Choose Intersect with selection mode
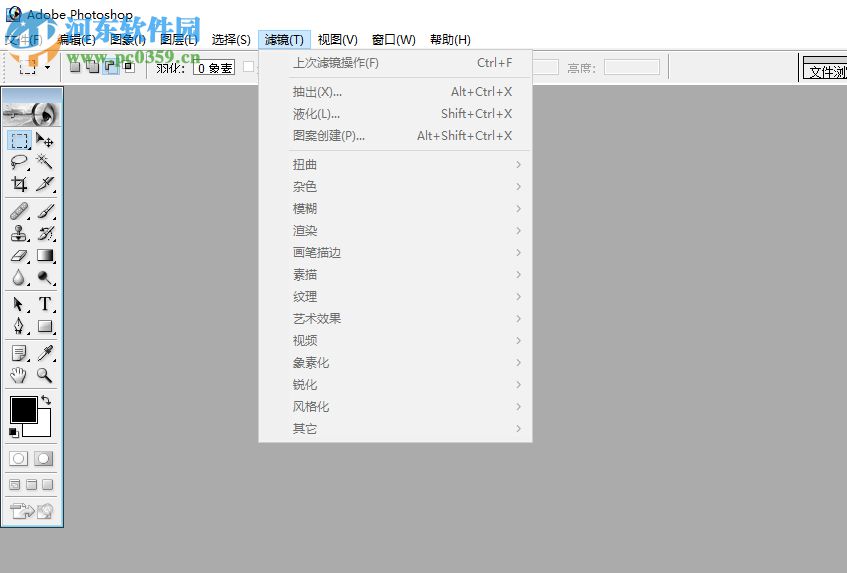Viewport: 847px width, 573px height. [x=129, y=66]
